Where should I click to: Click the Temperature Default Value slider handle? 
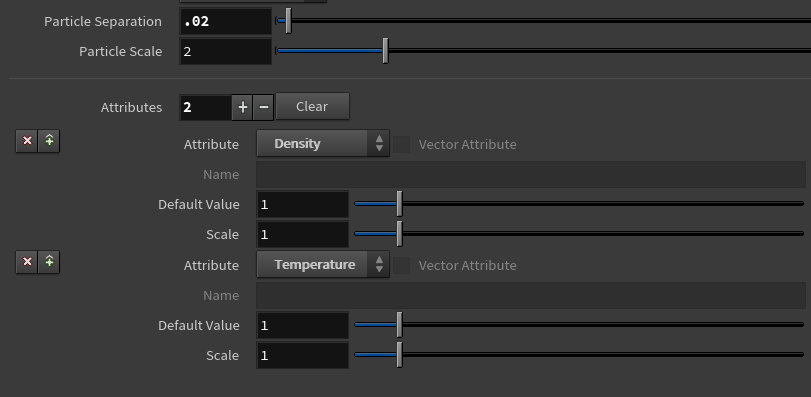tap(399, 325)
